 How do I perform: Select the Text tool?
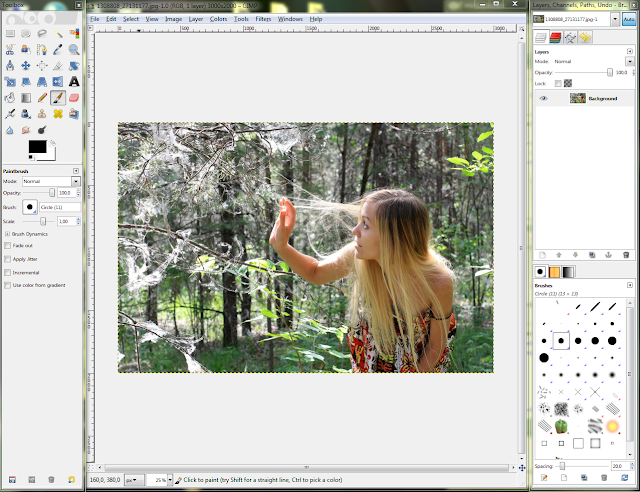[x=74, y=82]
